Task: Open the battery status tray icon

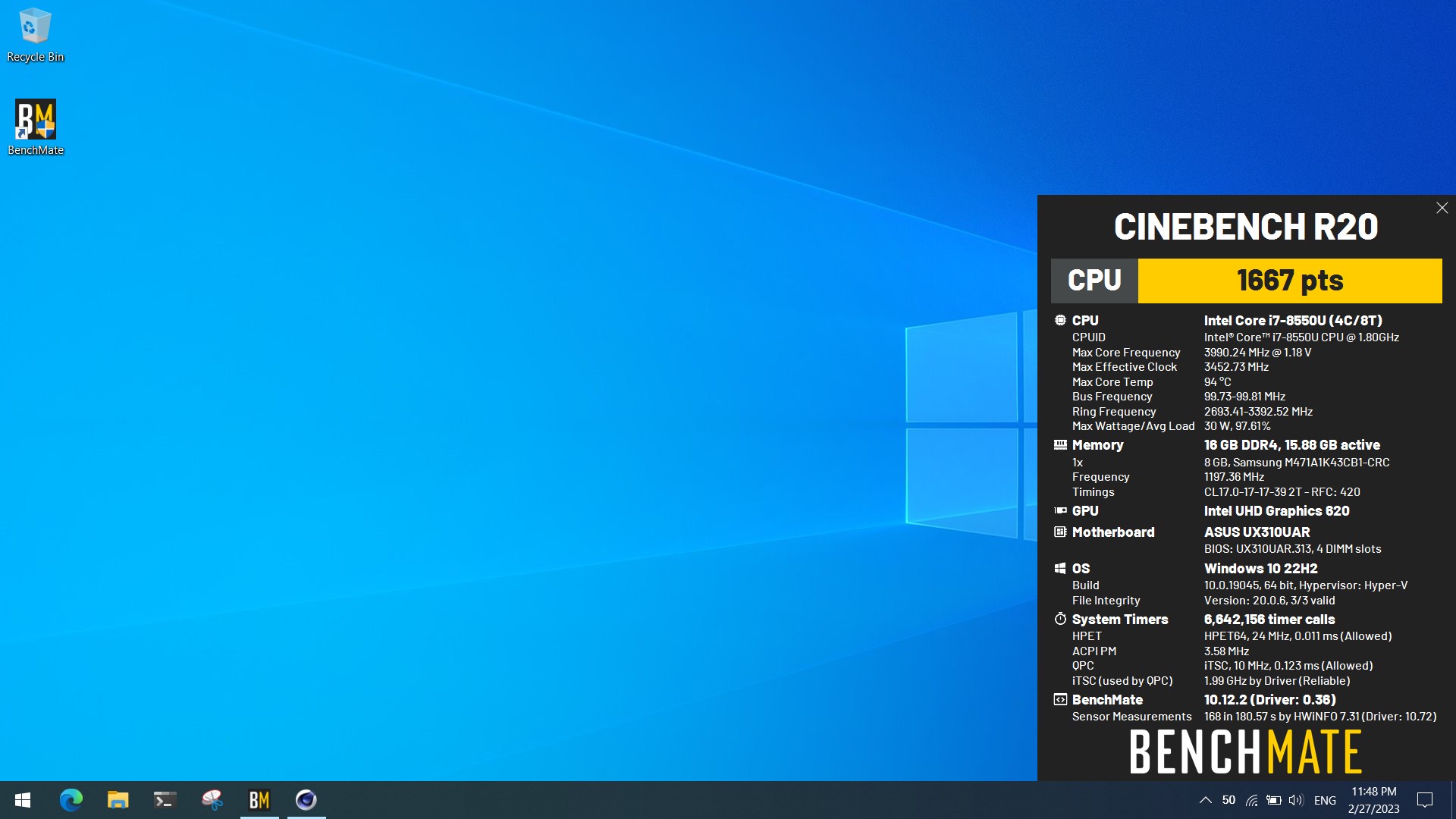Action: 1274,800
